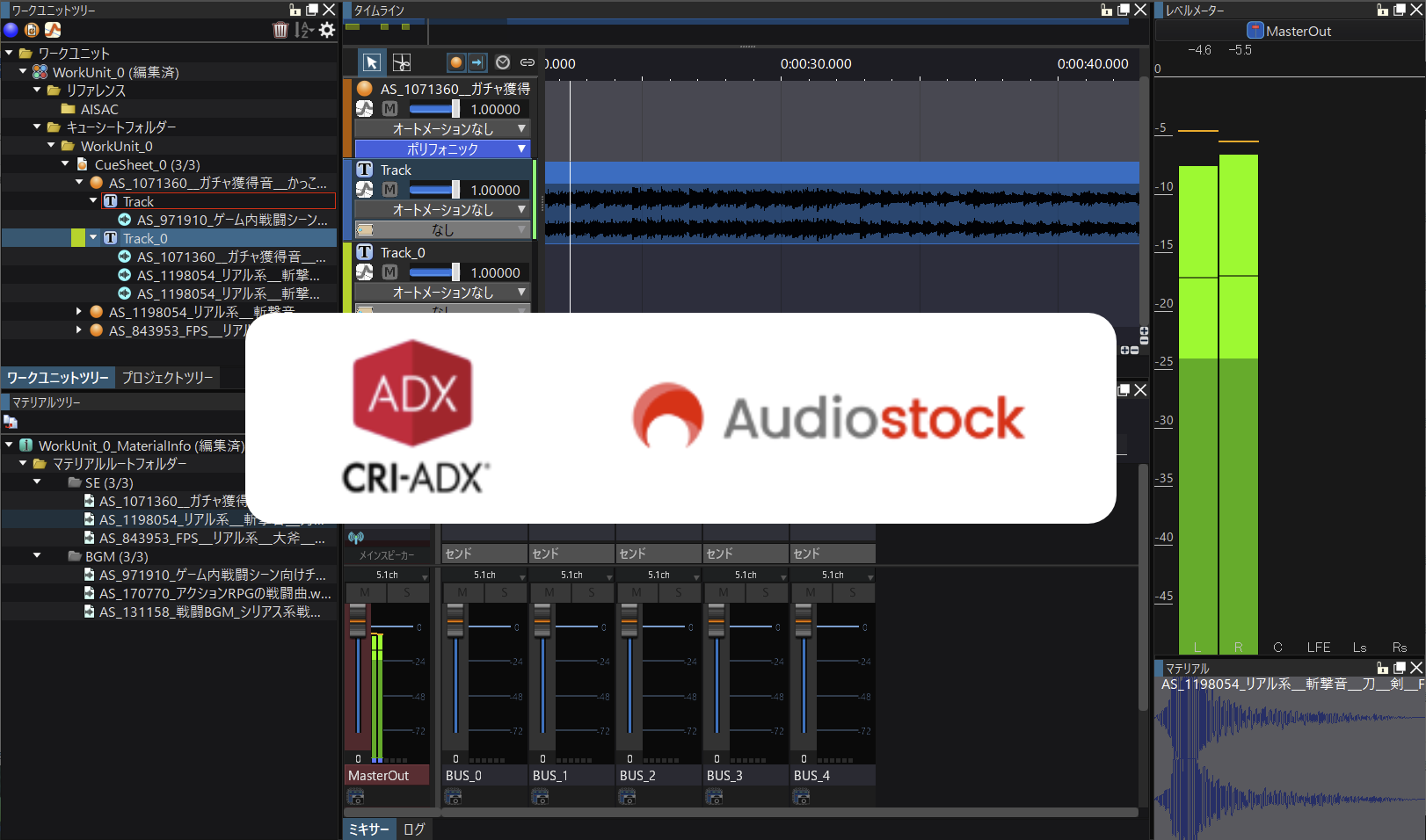Switch to the プロジェクトツリー tab

click(166, 377)
